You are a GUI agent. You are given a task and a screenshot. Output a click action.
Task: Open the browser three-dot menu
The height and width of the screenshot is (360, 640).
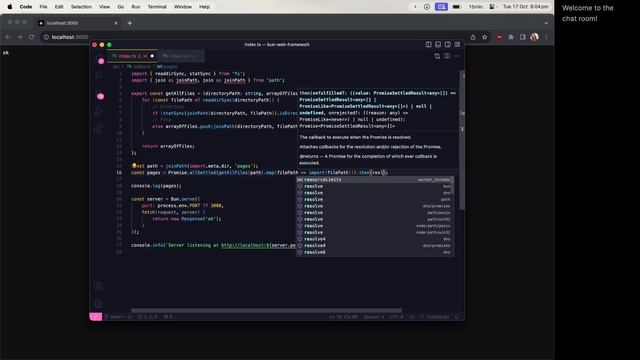click(546, 37)
